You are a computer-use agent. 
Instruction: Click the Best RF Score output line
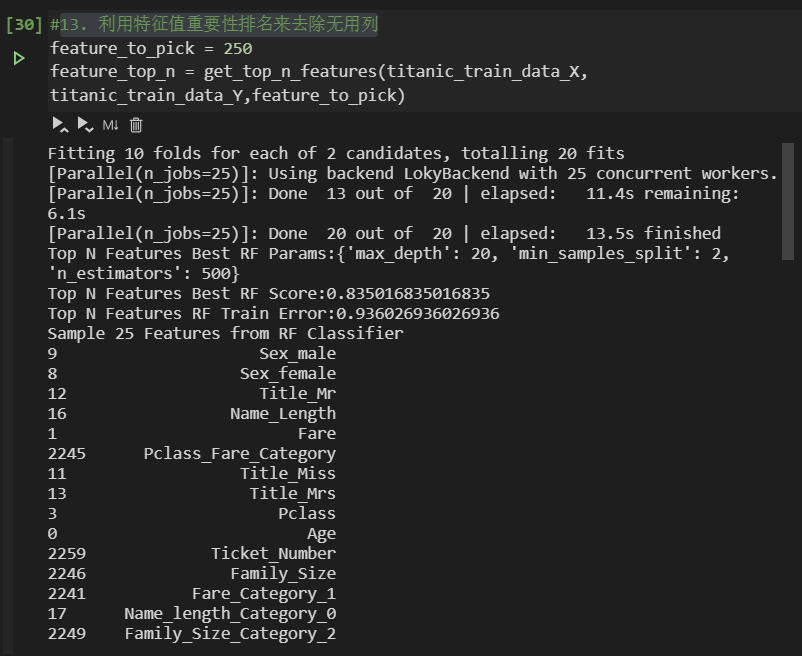(269, 293)
